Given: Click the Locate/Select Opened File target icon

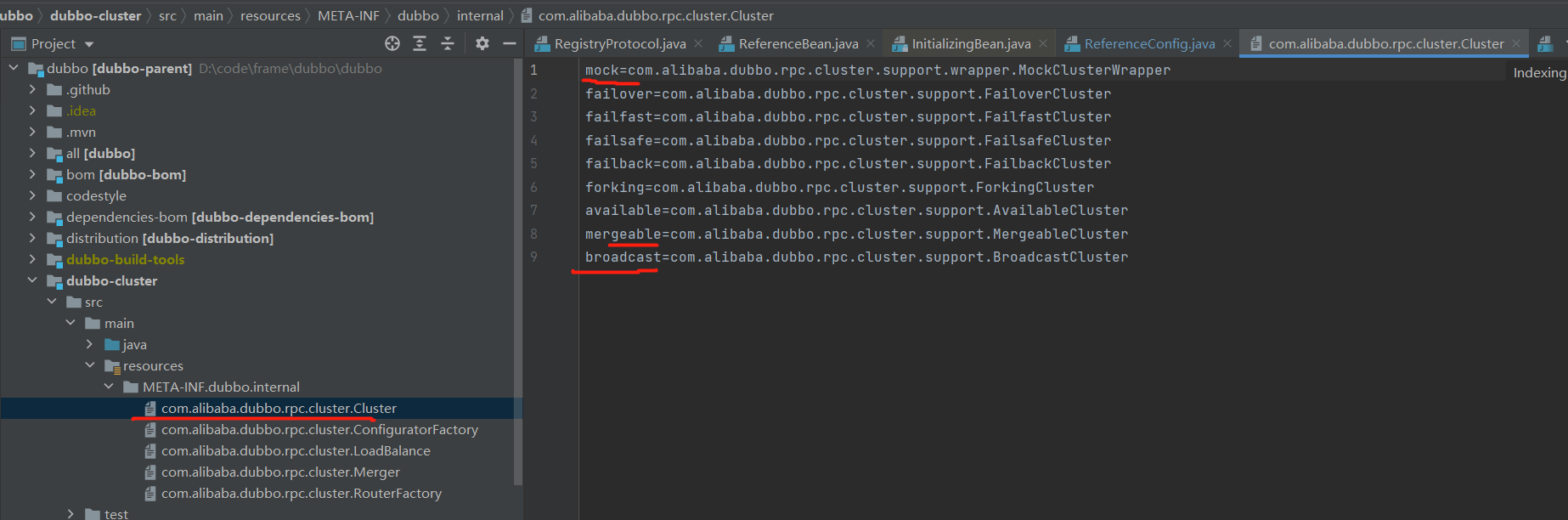Looking at the screenshot, I should tap(392, 43).
